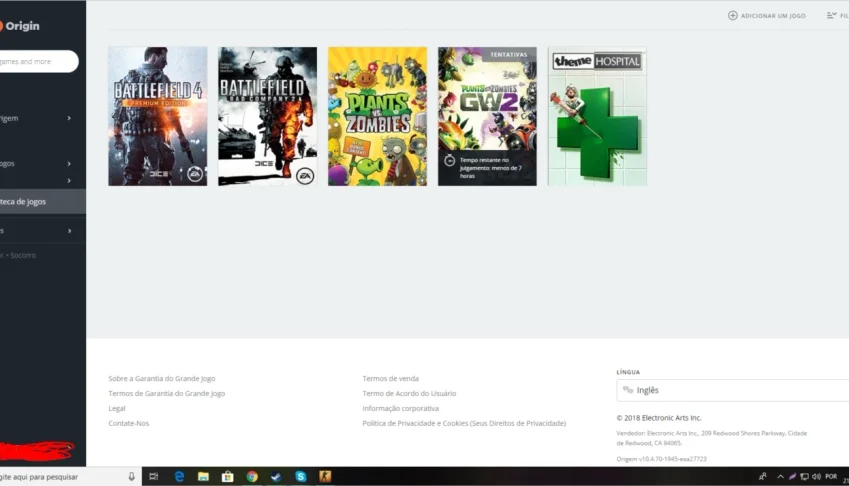Open the Socorro help link in sidebar
This screenshot has height=486, width=849.
(23, 255)
